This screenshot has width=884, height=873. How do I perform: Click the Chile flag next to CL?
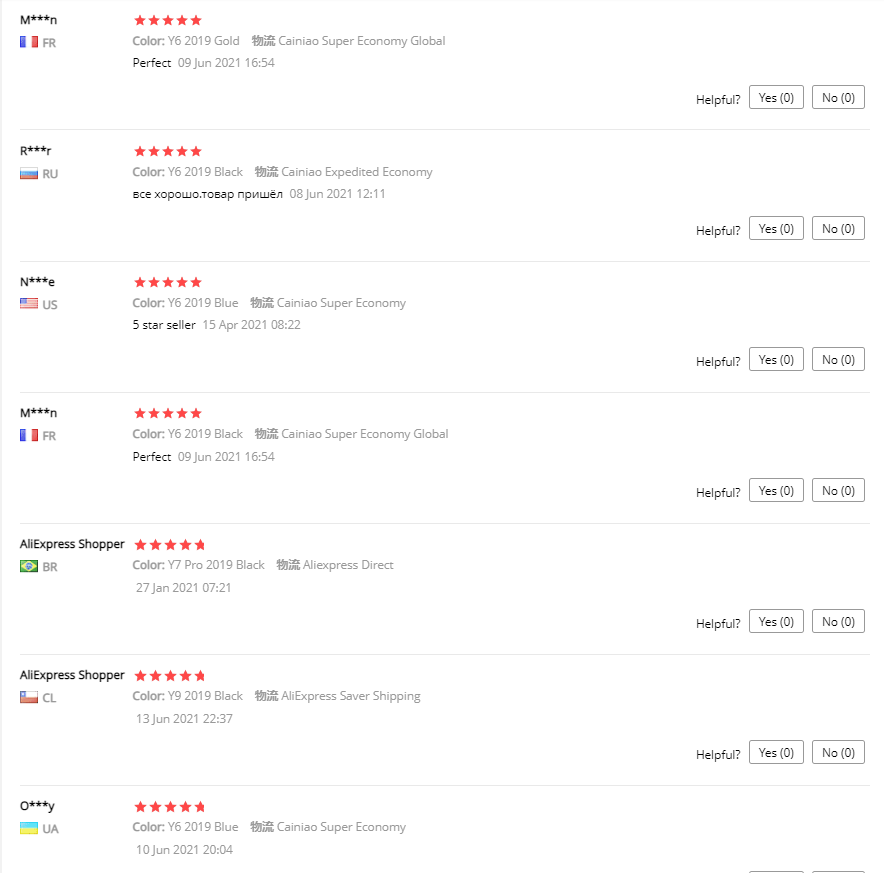[29, 697]
